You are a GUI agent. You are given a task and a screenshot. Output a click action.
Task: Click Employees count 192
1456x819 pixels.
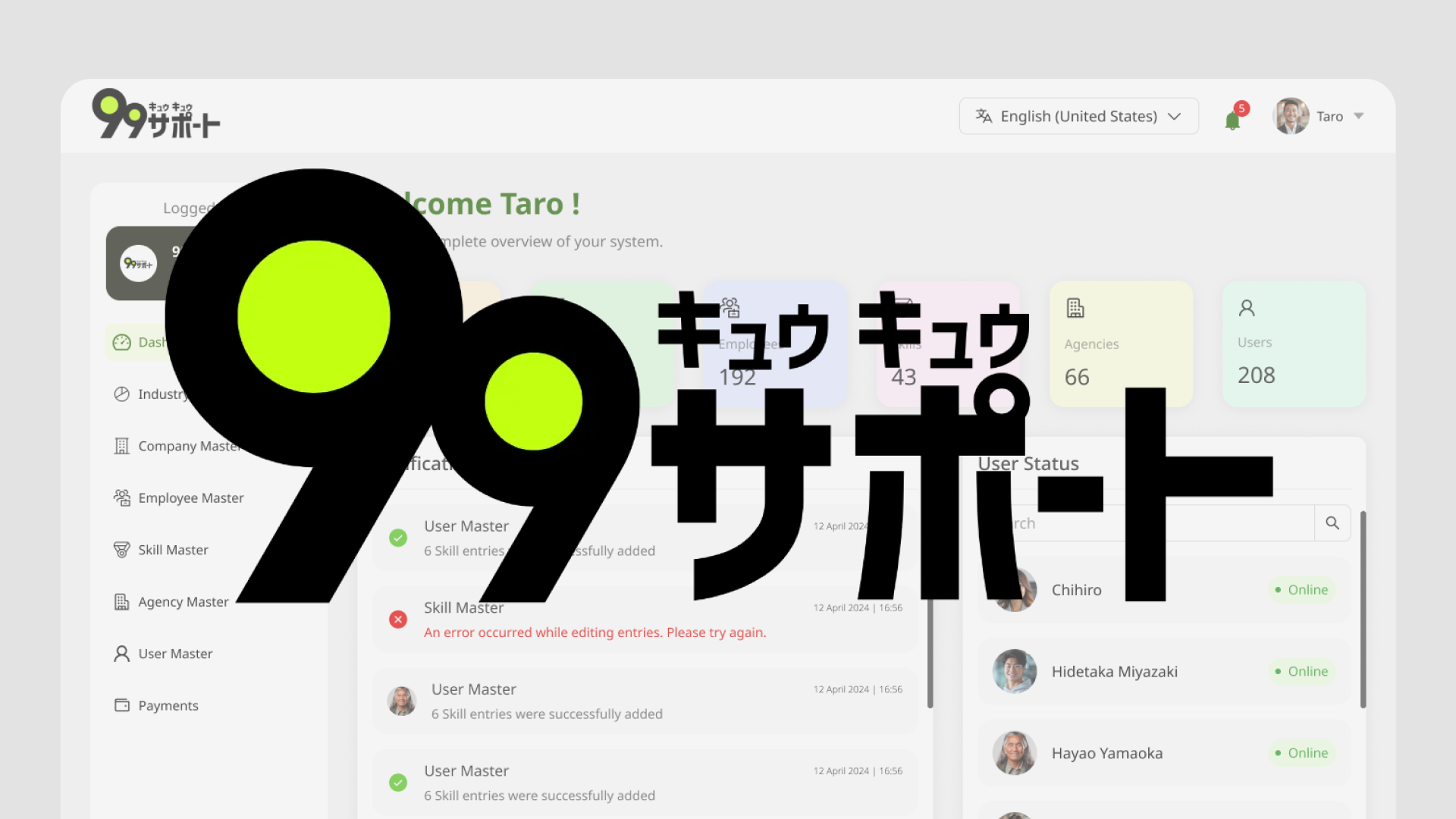737,377
